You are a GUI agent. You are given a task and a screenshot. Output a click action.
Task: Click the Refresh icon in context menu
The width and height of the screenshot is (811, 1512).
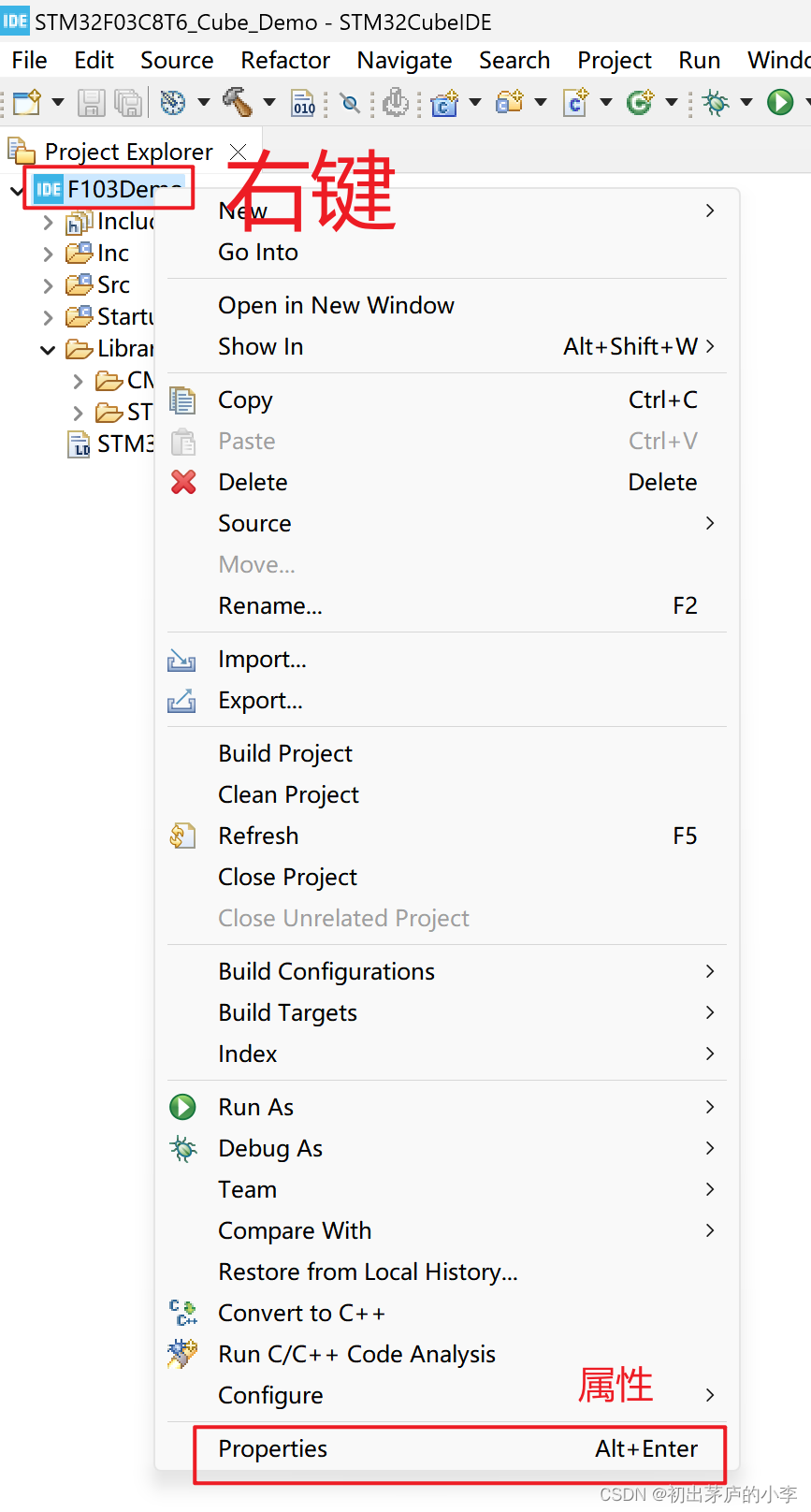click(182, 836)
